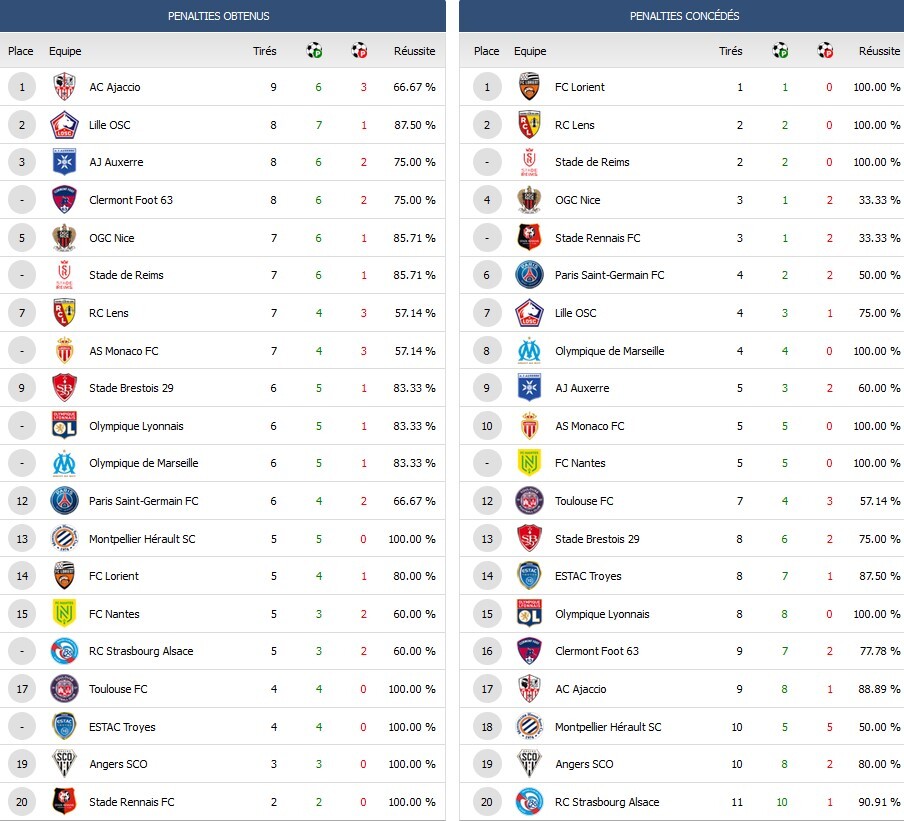Image resolution: width=904 pixels, height=821 pixels.
Task: Sort Penalties Concédés by Réussite column
Action: [x=879, y=51]
